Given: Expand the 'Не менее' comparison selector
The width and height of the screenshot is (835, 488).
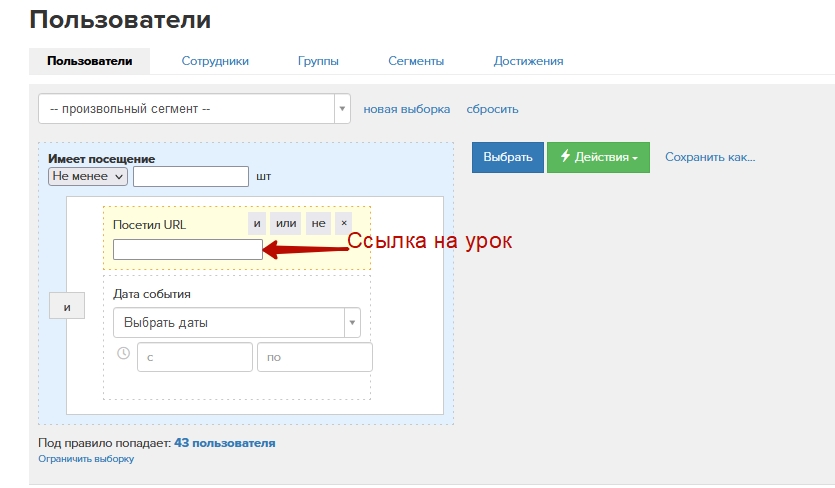Looking at the screenshot, I should pyautogui.click(x=88, y=176).
